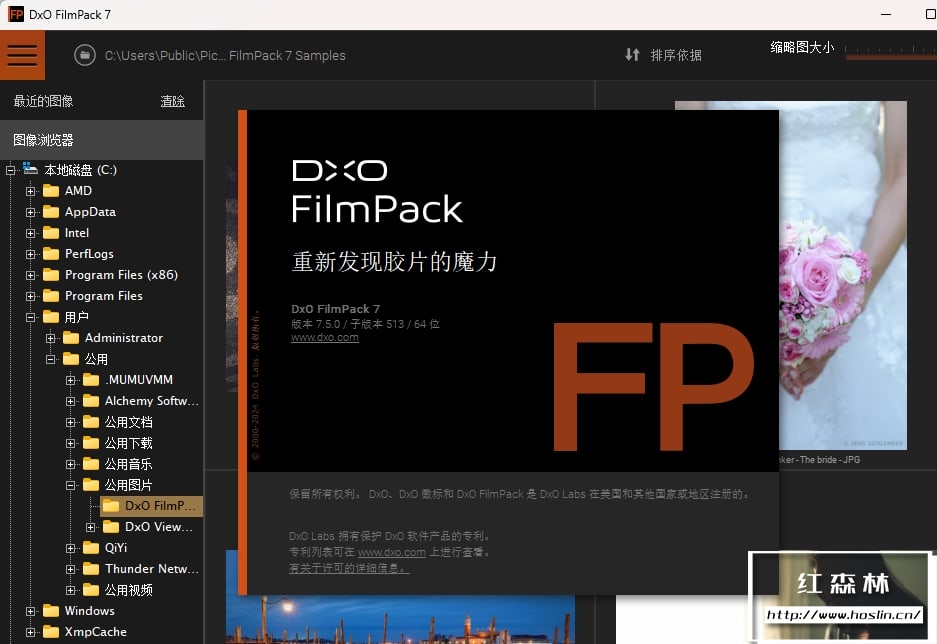937x644 pixels.
Task: Expand the Program Files folder node
Action: tap(30, 296)
